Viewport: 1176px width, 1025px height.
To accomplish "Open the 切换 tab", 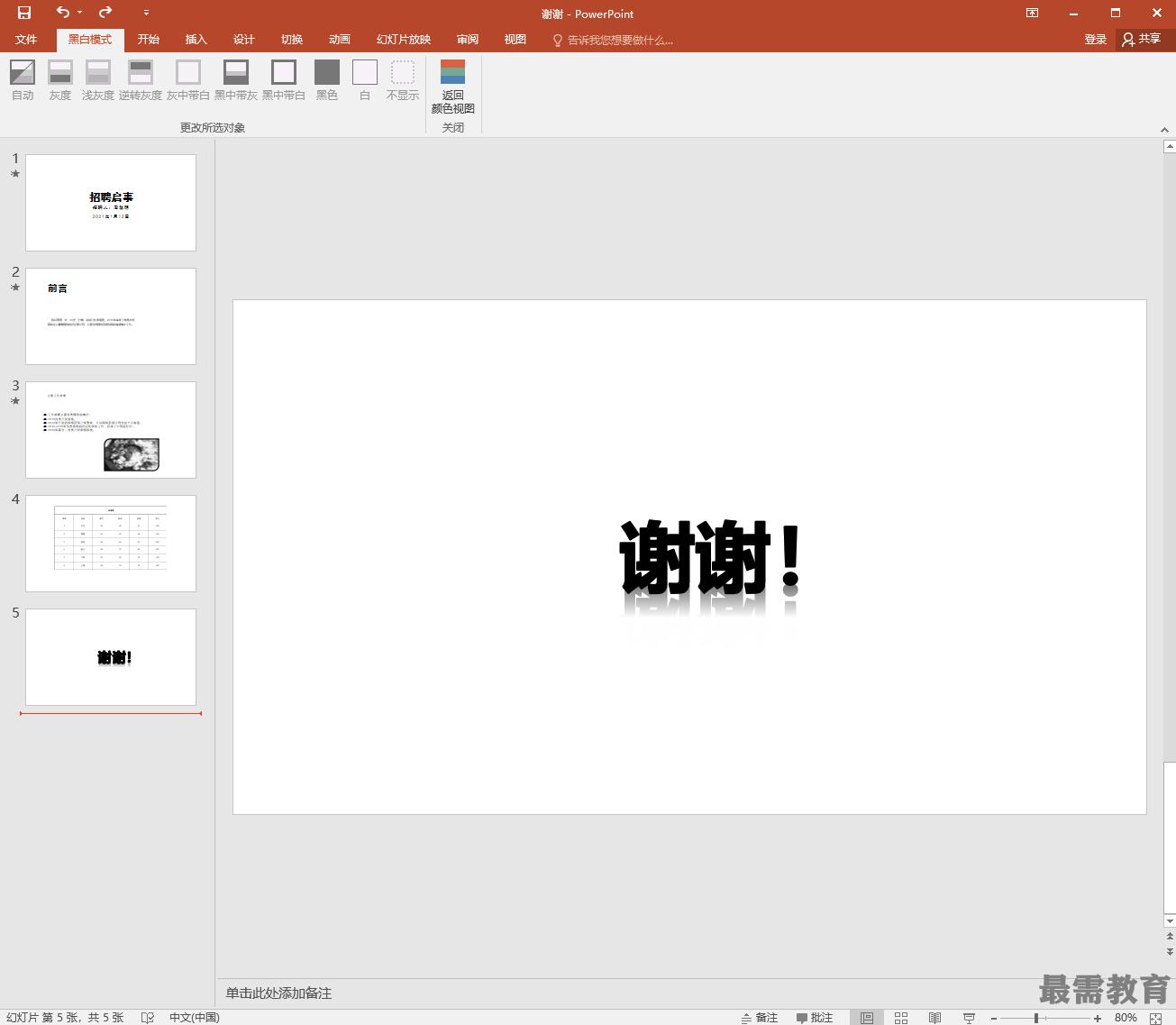I will (292, 40).
